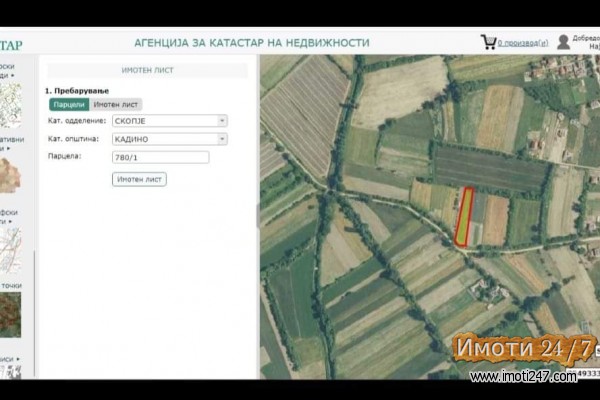Viewport: 600px width, 400px height.
Task: Click the ИМОТЕН ЛИСТ panel header
Action: (147, 71)
